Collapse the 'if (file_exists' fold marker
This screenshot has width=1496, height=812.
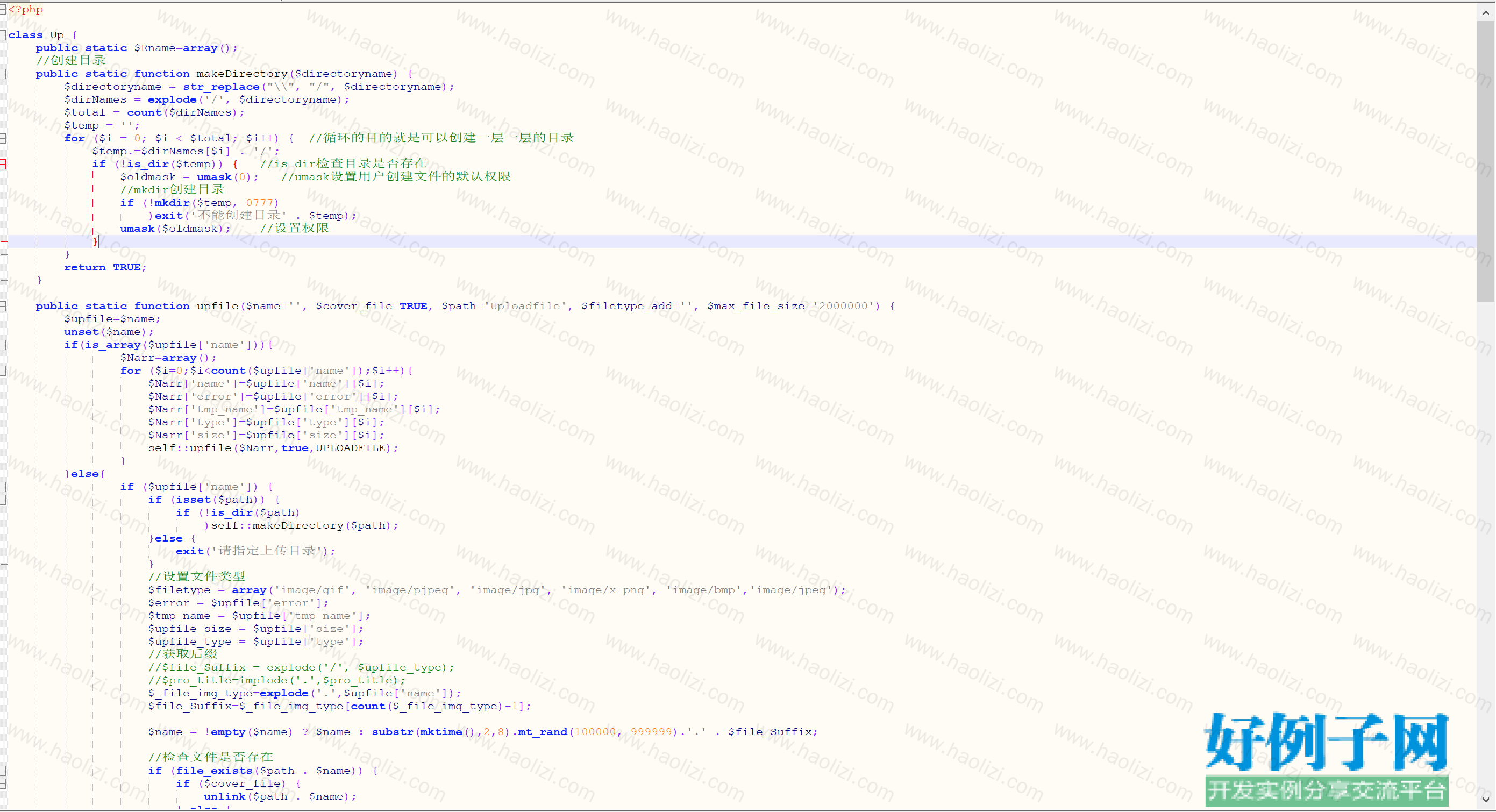coord(3,771)
